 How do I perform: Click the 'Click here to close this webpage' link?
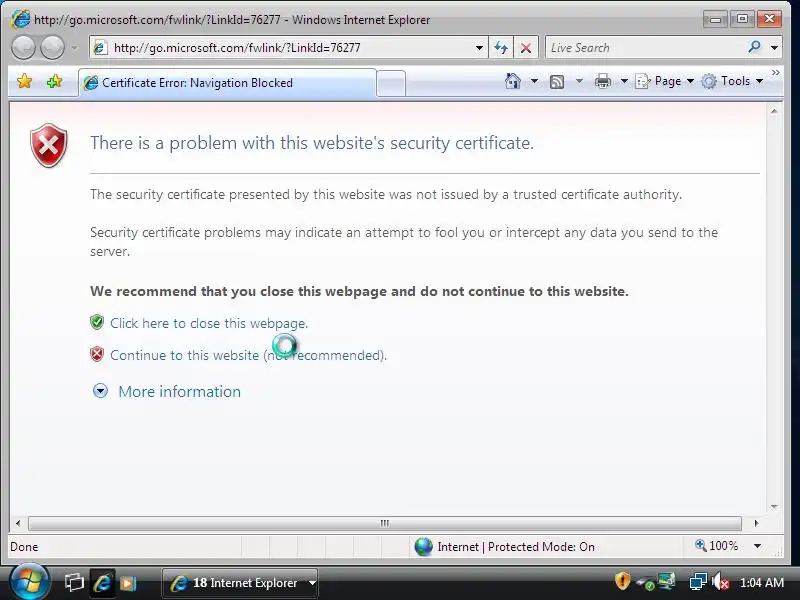[x=209, y=323]
